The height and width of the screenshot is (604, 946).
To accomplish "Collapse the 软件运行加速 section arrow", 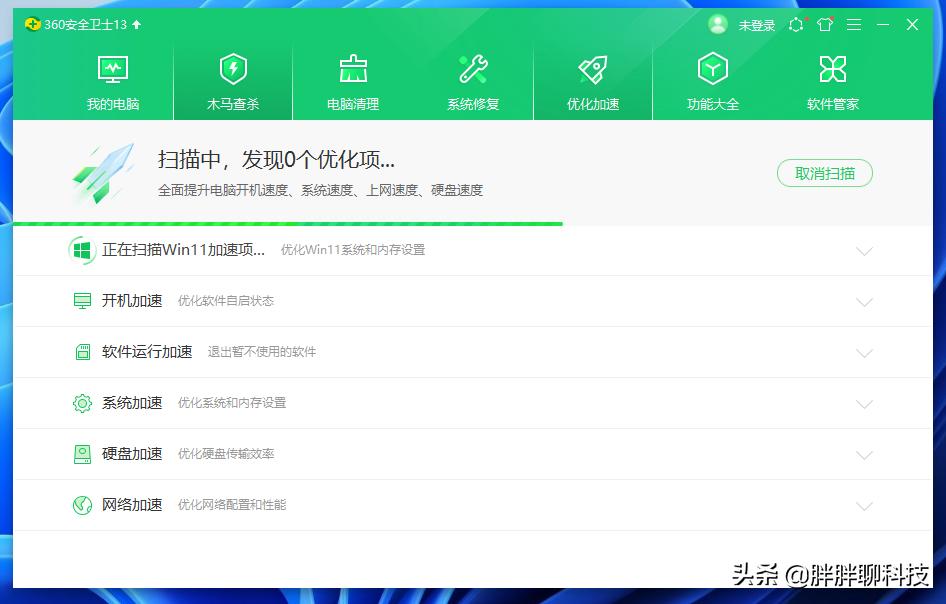I will click(864, 352).
